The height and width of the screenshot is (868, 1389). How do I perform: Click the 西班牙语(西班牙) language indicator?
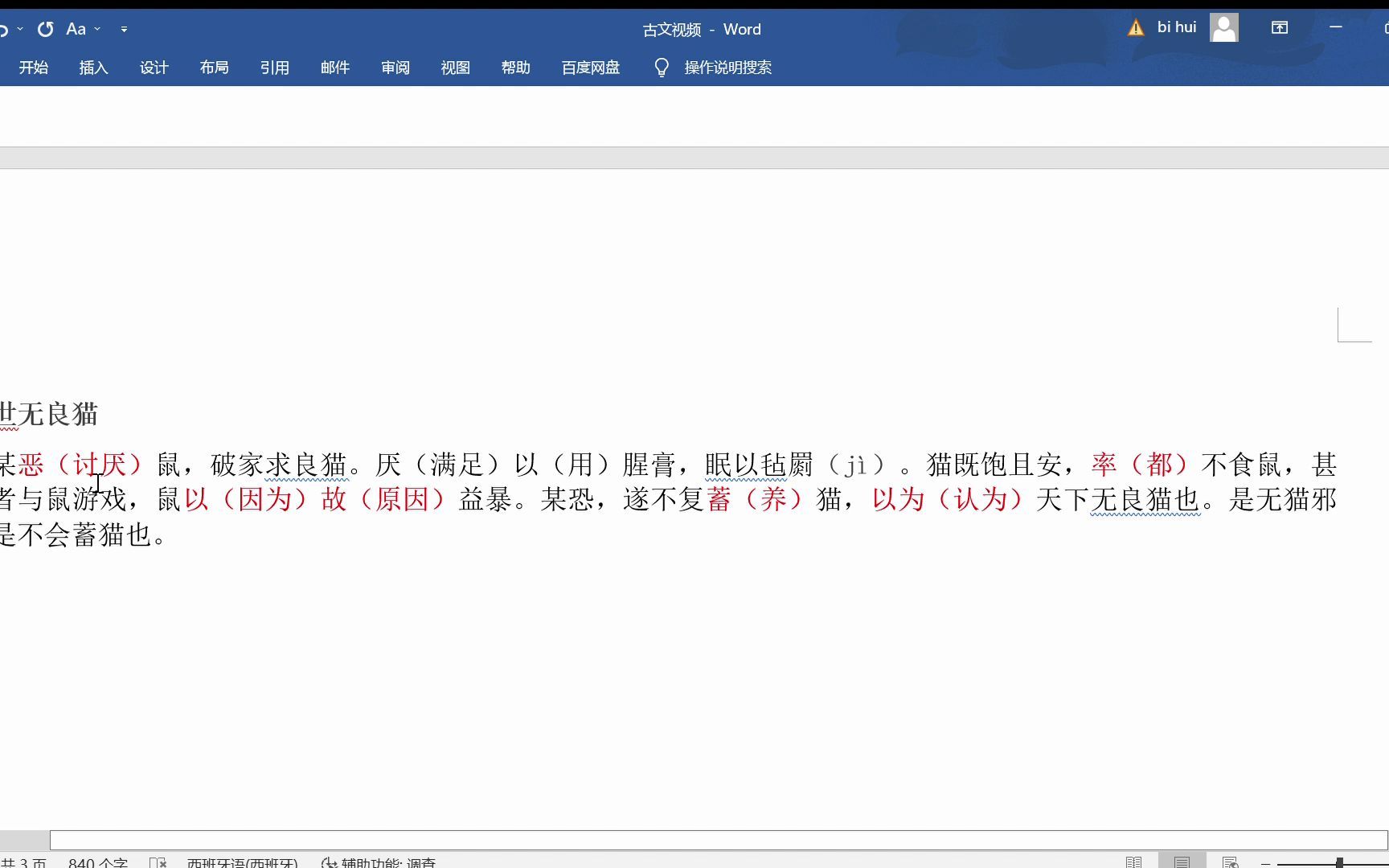coord(242,862)
